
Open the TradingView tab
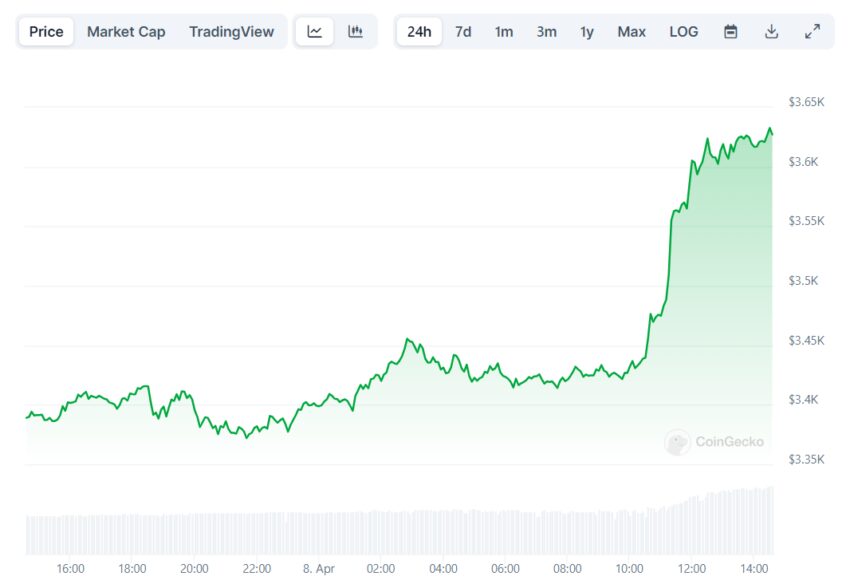click(231, 31)
